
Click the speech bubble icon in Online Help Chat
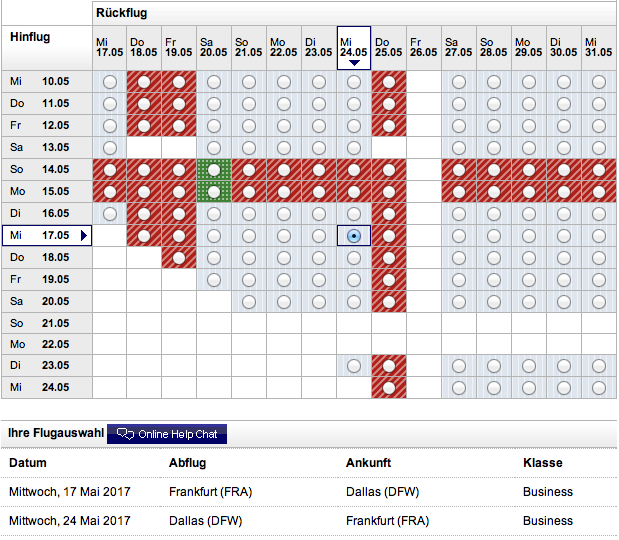pyautogui.click(x=125, y=434)
